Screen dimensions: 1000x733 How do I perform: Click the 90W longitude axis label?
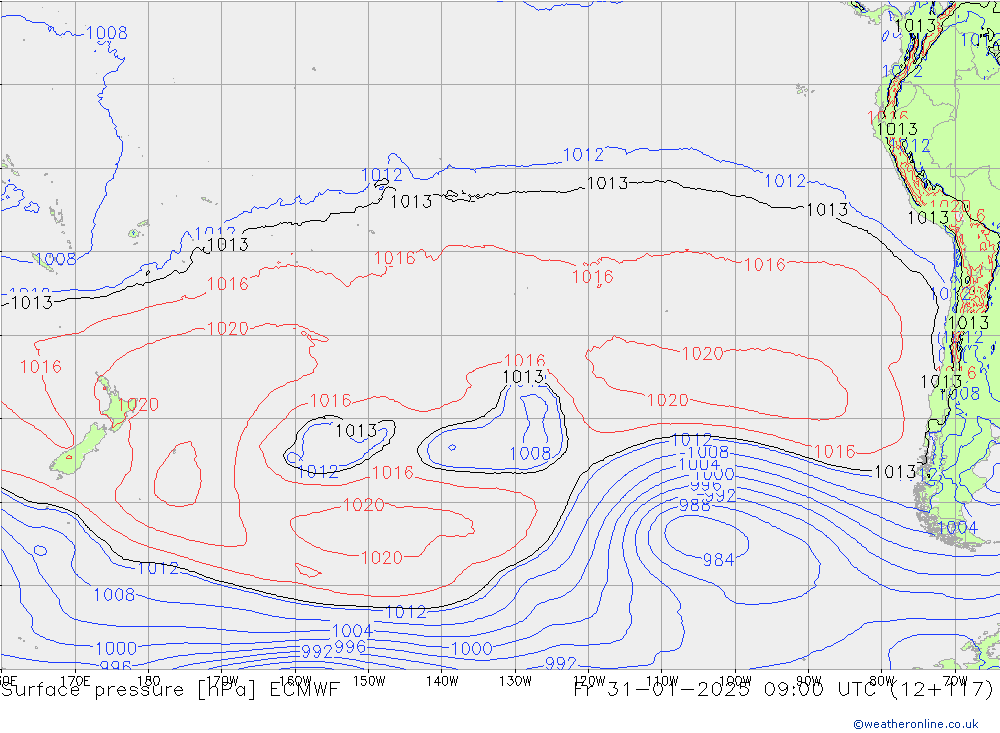[808, 680]
